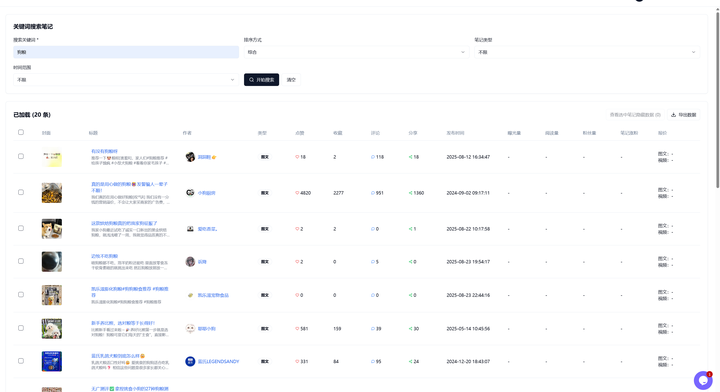Open the note title in the 4820-likes row
The width and height of the screenshot is (720, 392).
pos(129,187)
